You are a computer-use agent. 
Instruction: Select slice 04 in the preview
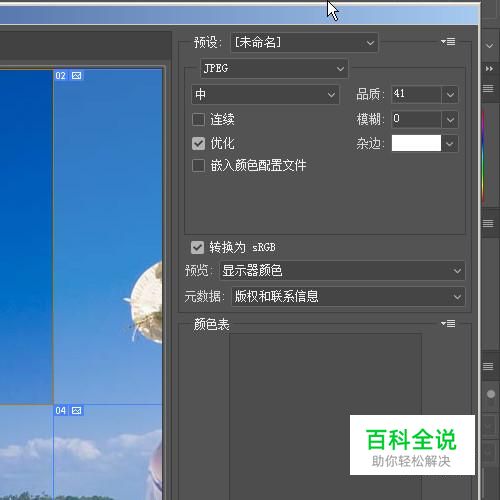[108, 452]
